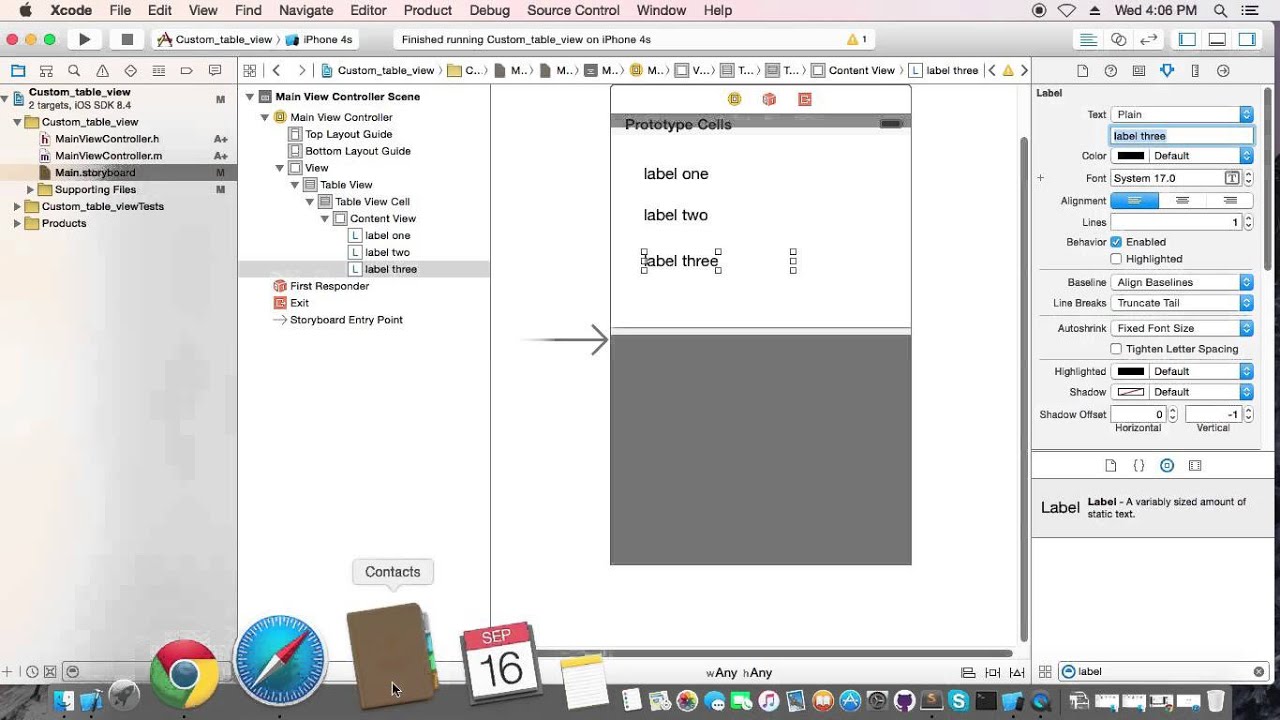Select MainViewController.h in the navigator
The width and height of the screenshot is (1280, 720).
point(106,139)
